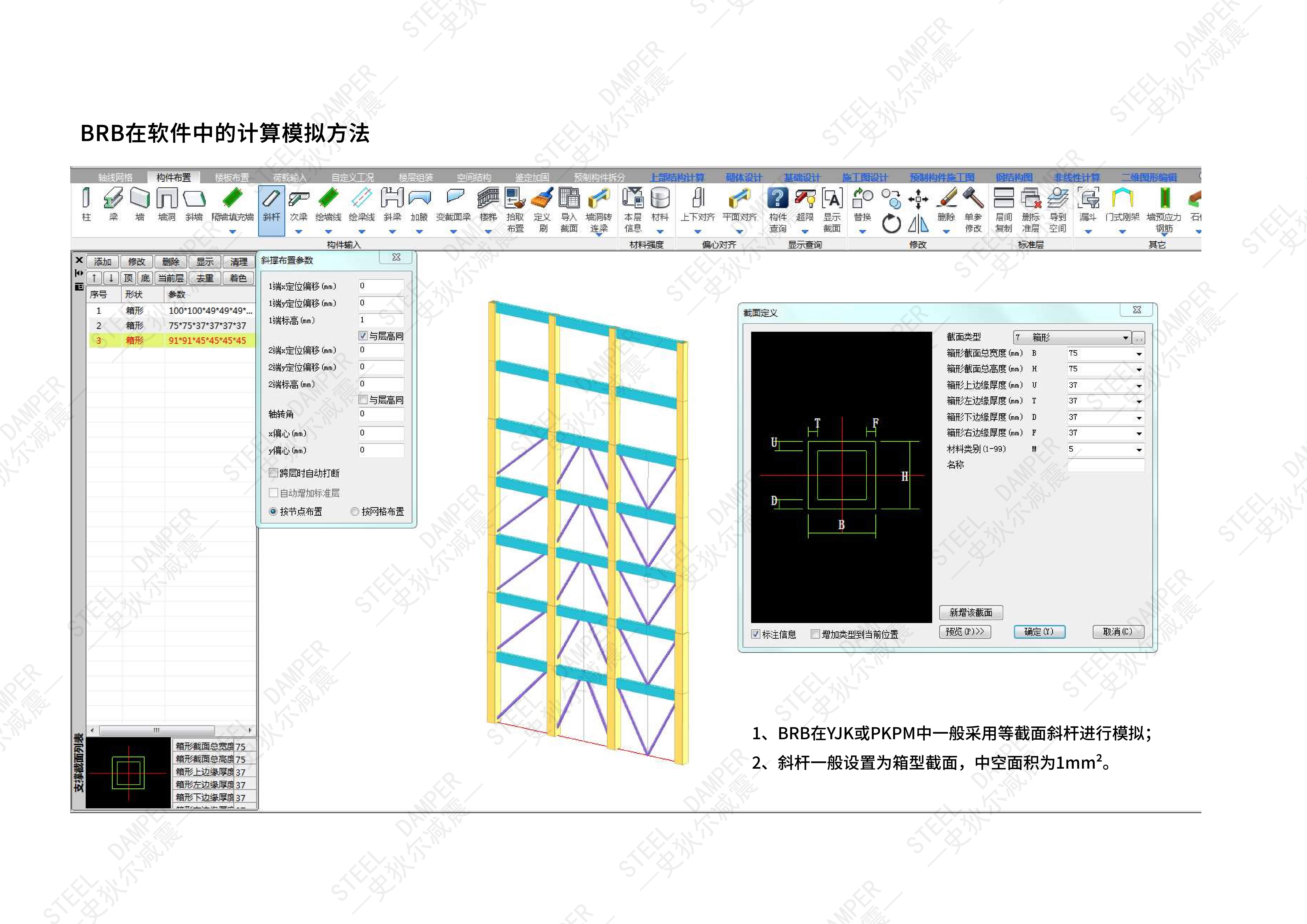The height and width of the screenshot is (924, 1307).
Task: Click the 确定(Y) button
Action: pyautogui.click(x=1039, y=632)
